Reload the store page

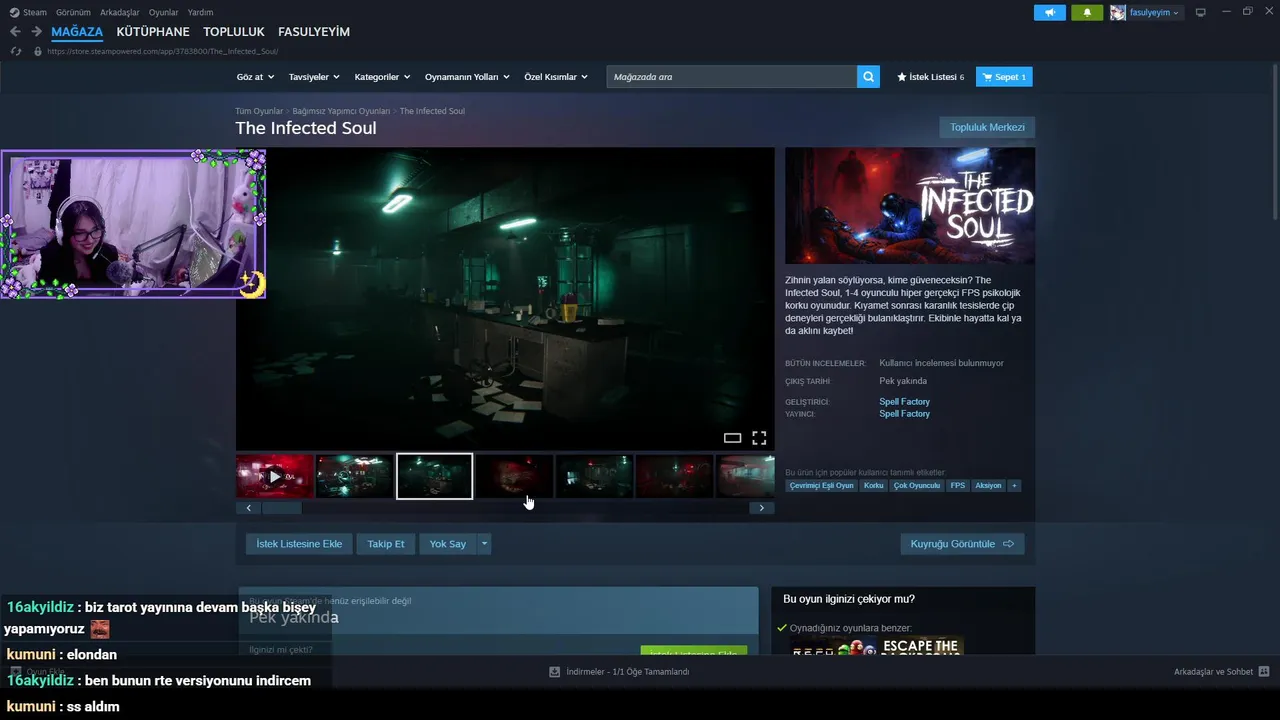[x=15, y=51]
